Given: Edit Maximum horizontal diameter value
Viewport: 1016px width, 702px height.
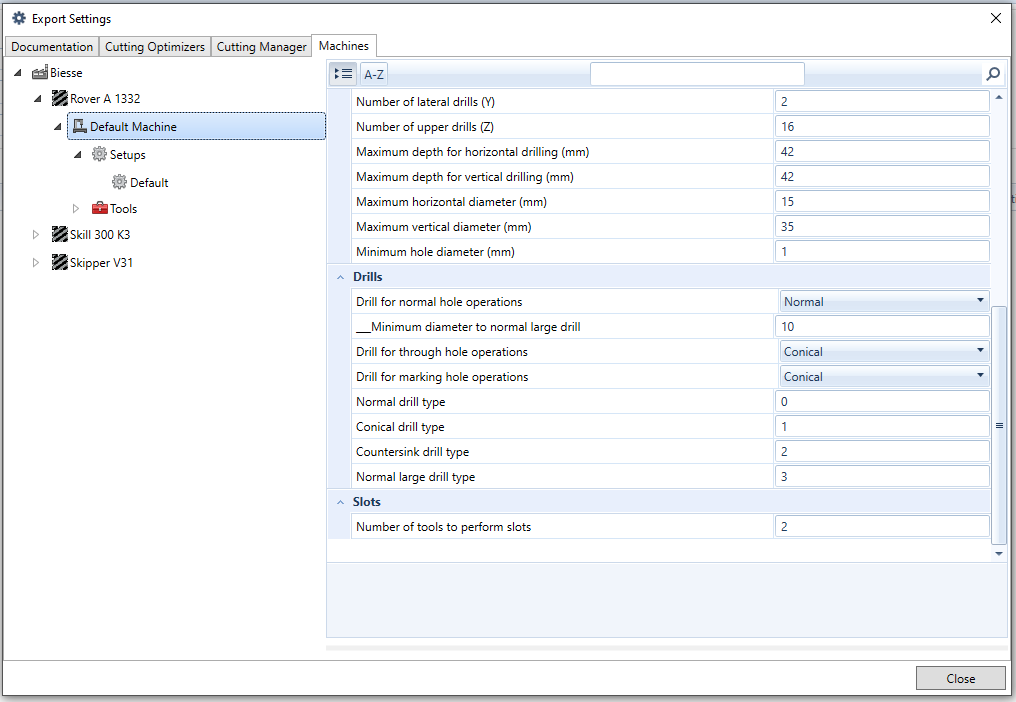Looking at the screenshot, I should coord(882,202).
